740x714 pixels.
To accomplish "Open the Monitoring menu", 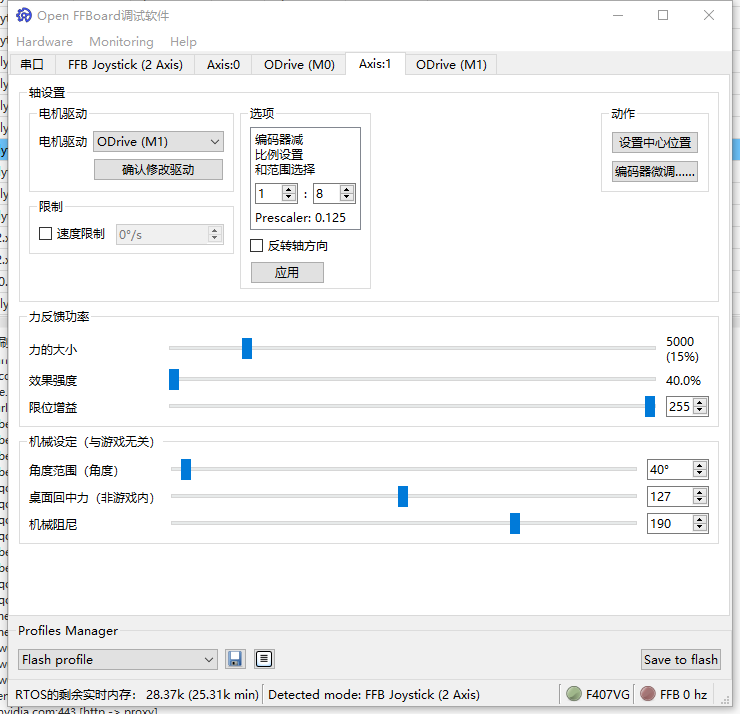I will pyautogui.click(x=121, y=42).
